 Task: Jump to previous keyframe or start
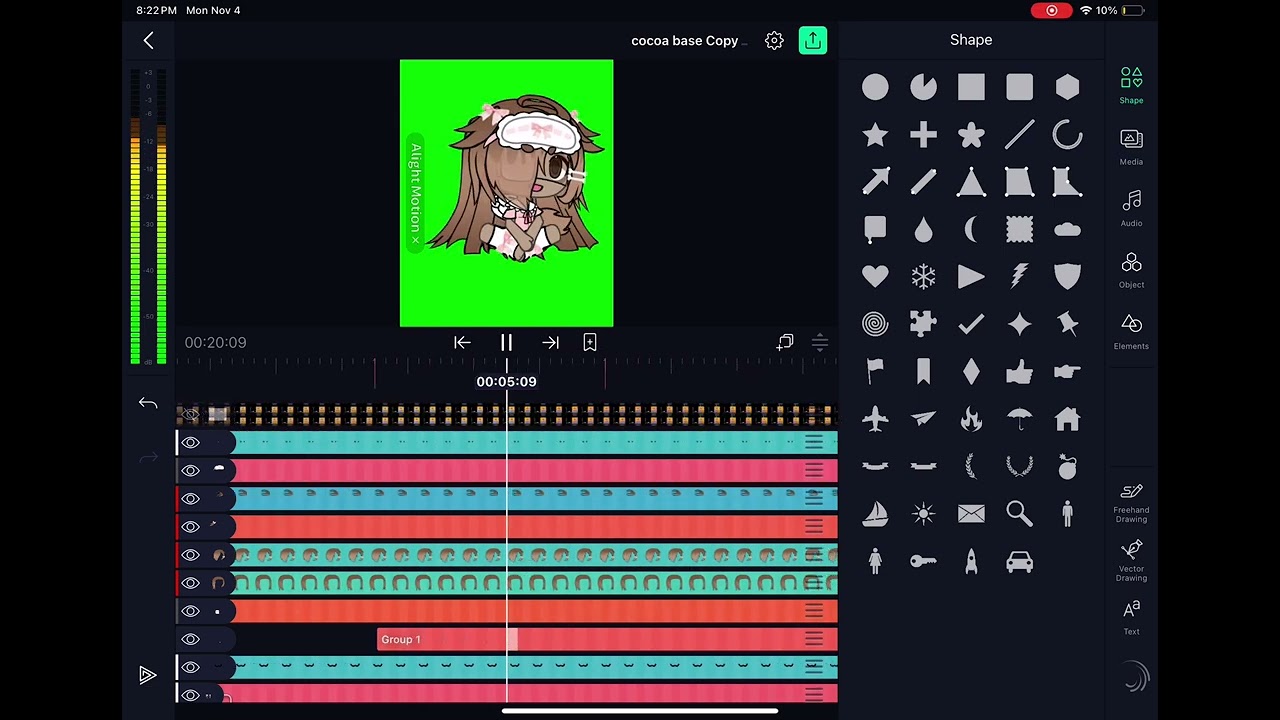click(x=462, y=342)
